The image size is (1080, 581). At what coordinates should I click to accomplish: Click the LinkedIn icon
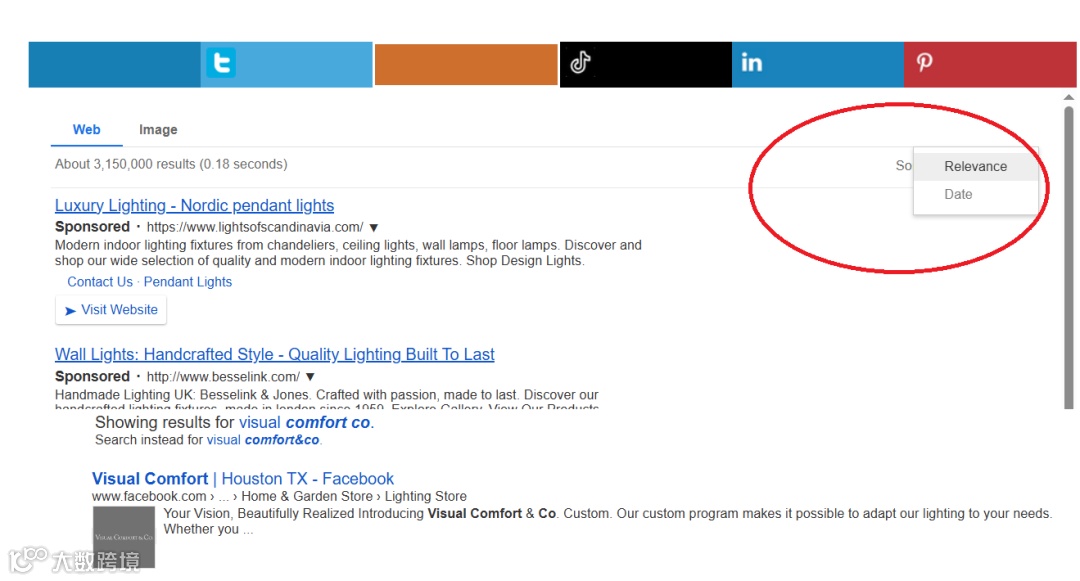(x=751, y=63)
